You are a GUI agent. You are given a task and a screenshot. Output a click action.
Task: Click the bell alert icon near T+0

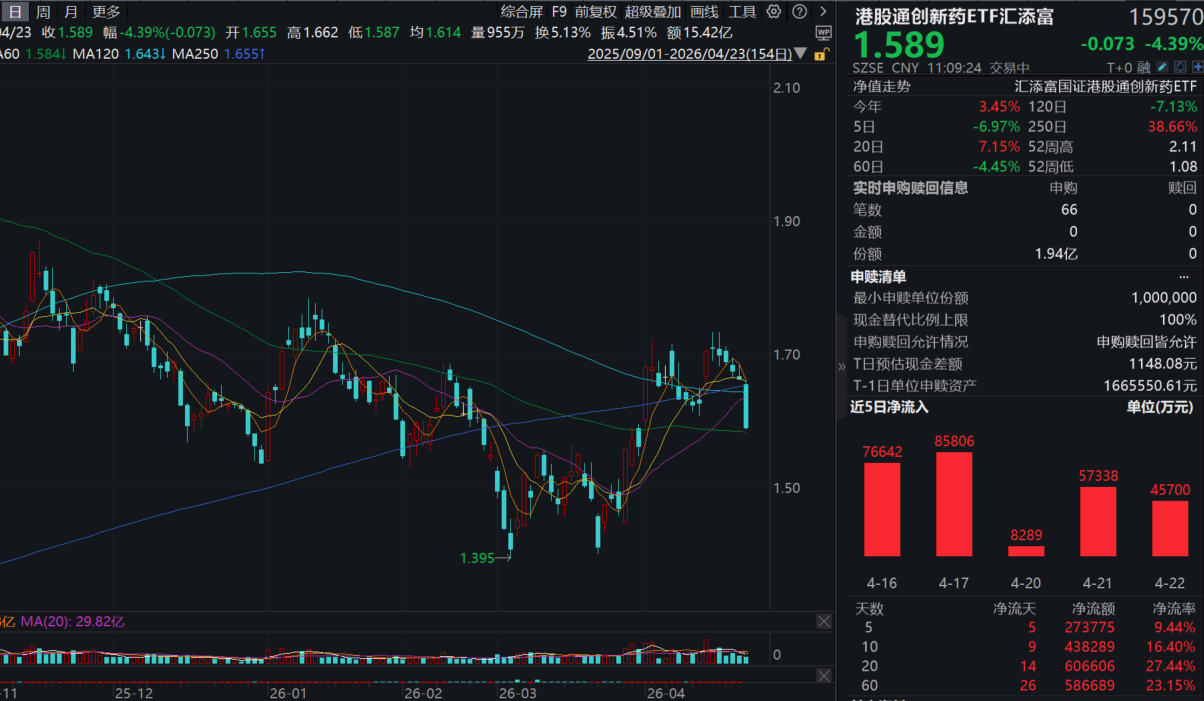[1180, 67]
